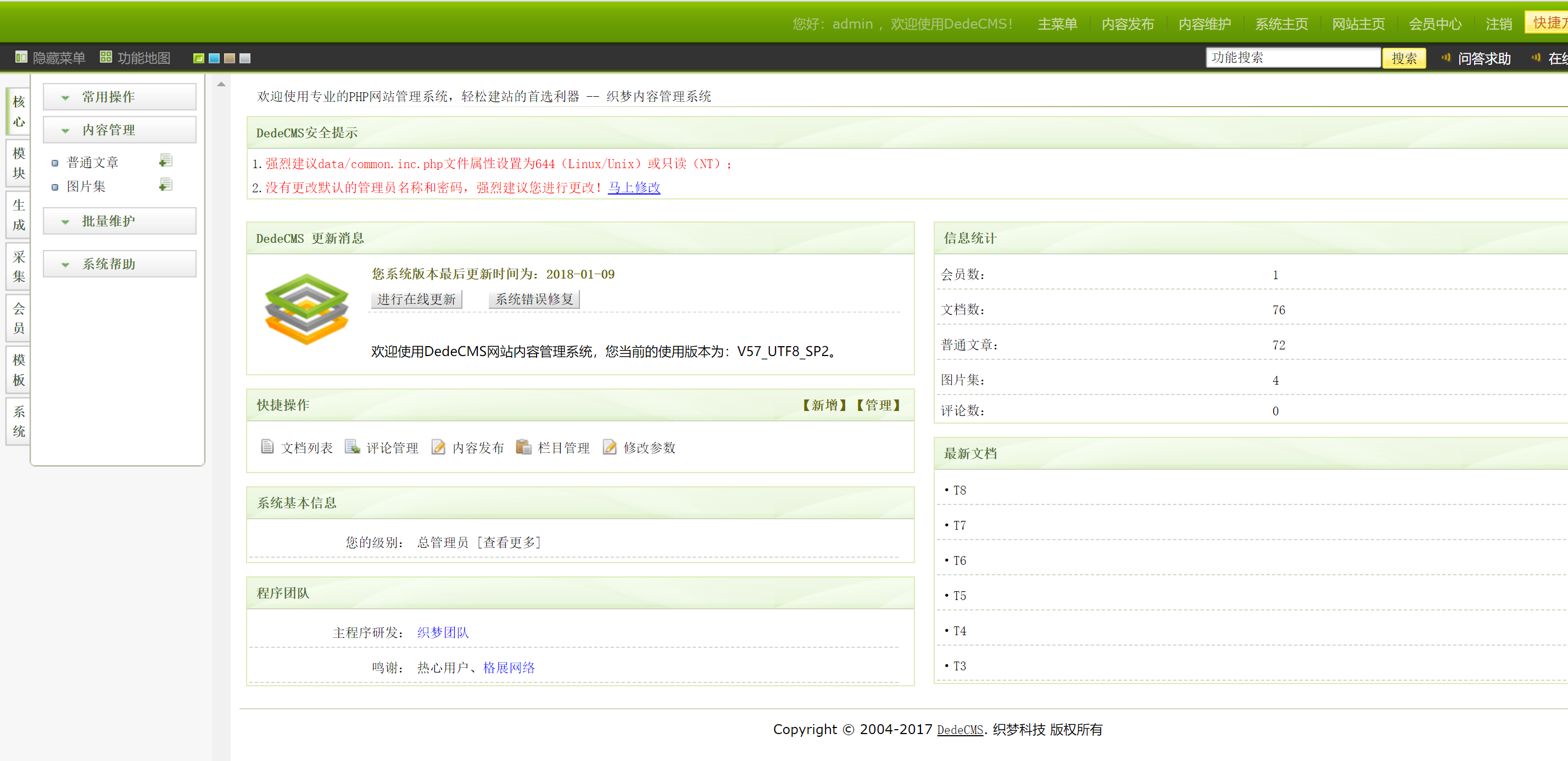Switch to the 核心 side tab
Screen dimensions: 1568x761
coord(19,112)
